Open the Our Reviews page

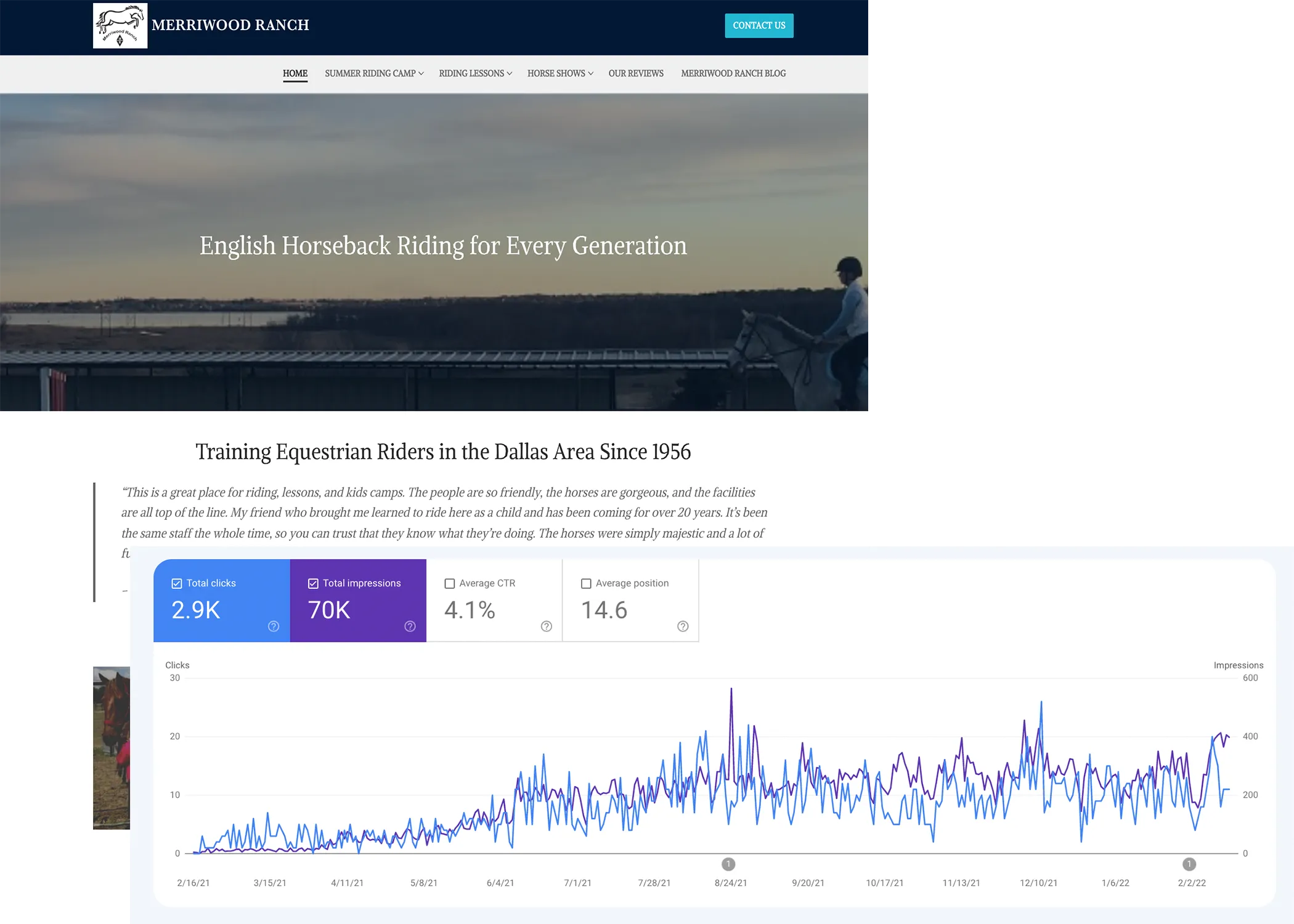point(636,73)
